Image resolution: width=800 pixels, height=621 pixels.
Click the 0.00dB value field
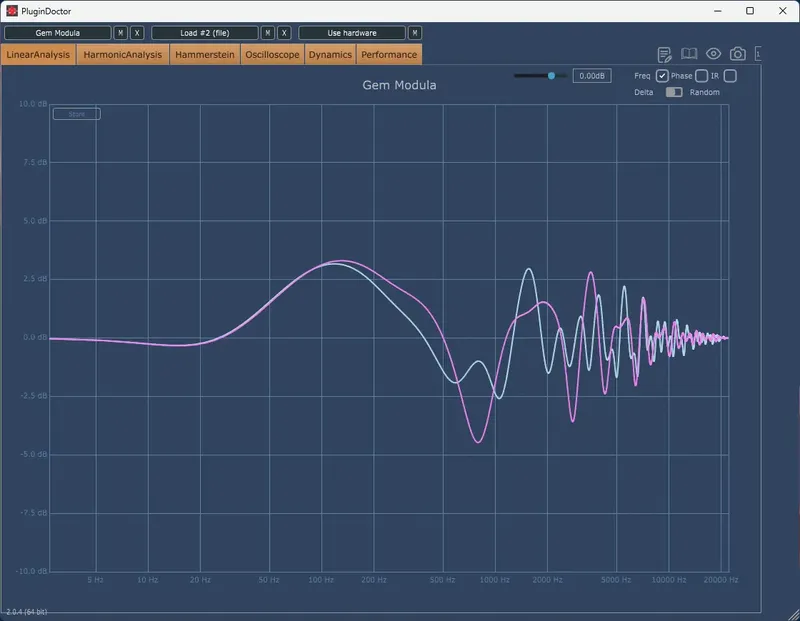(590, 74)
